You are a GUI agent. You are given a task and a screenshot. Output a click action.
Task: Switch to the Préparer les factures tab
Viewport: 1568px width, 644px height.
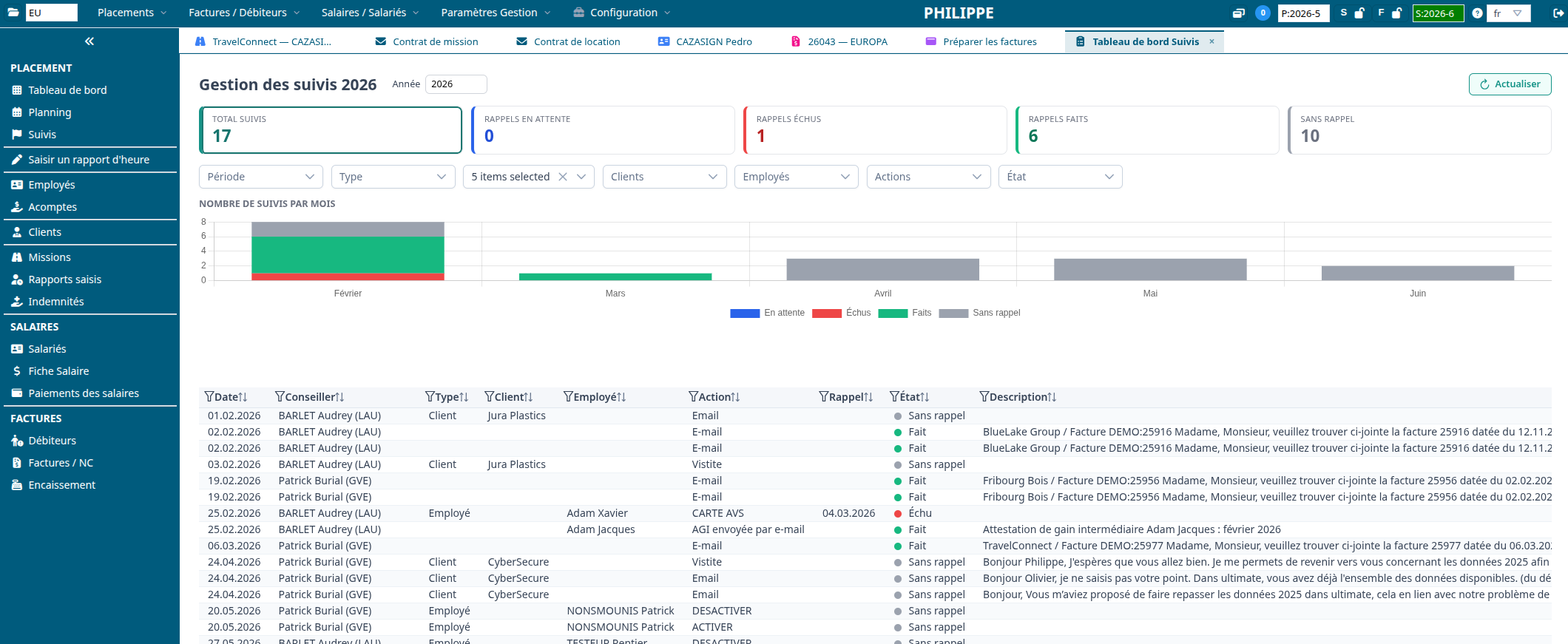(x=981, y=41)
